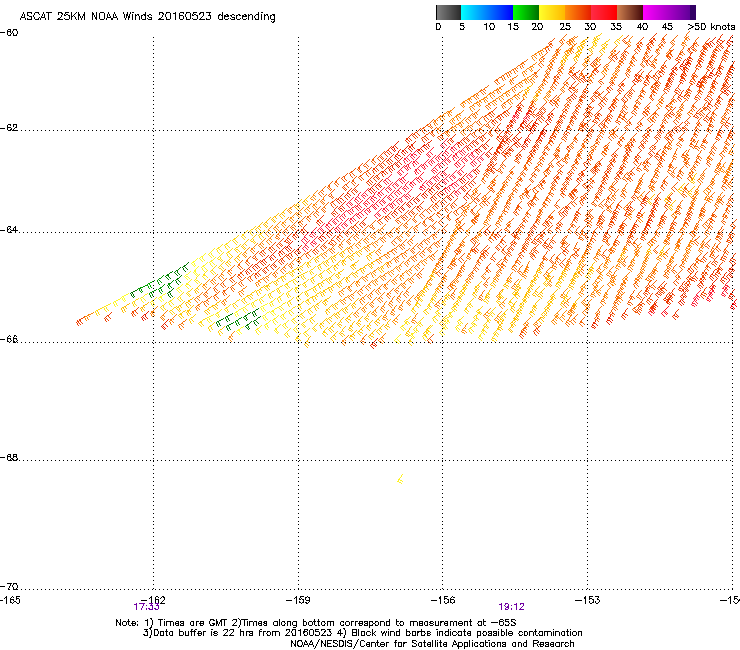Viewport: 740px width, 650px height.
Task: Click the blue 10-15 knots legend segment
Action: (x=500, y=12)
